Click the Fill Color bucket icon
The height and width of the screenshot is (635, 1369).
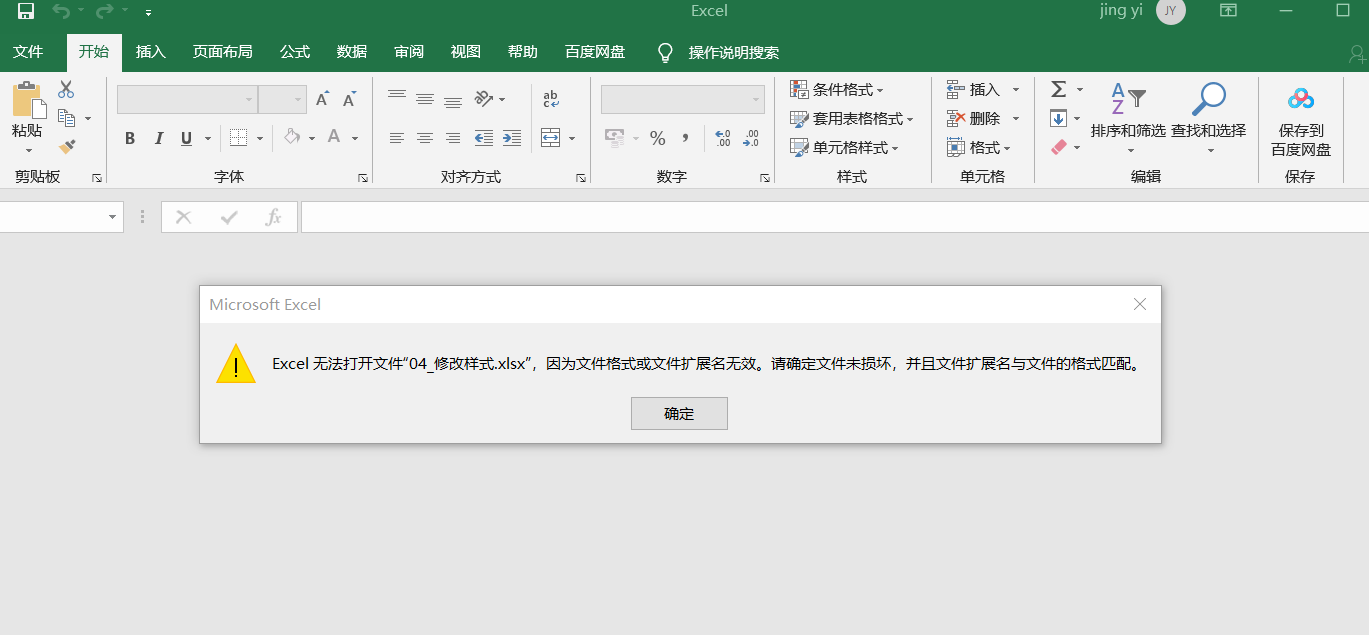pos(292,137)
